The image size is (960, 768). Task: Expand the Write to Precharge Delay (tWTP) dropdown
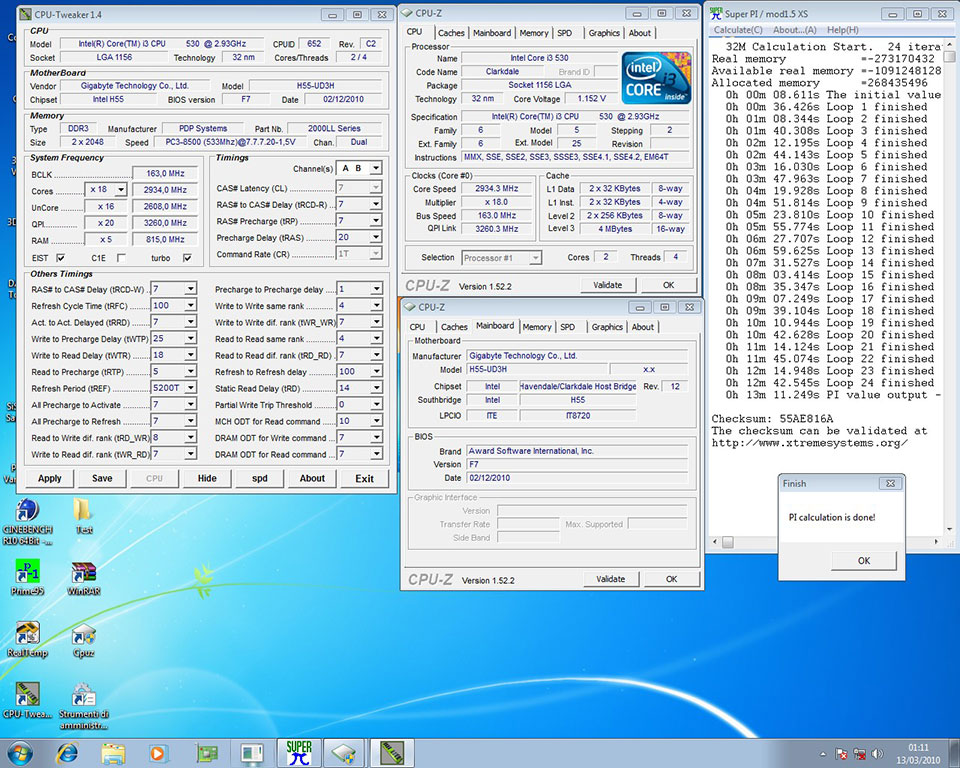coord(191,338)
